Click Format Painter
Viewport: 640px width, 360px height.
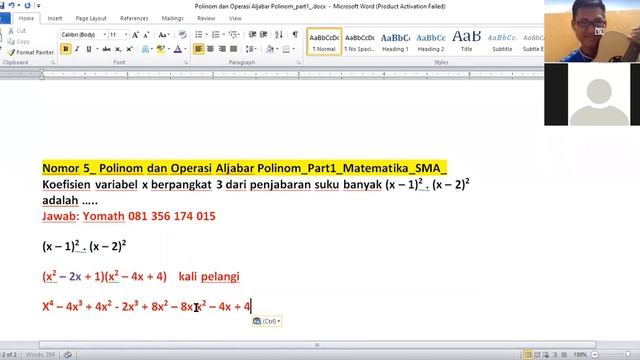[31, 52]
